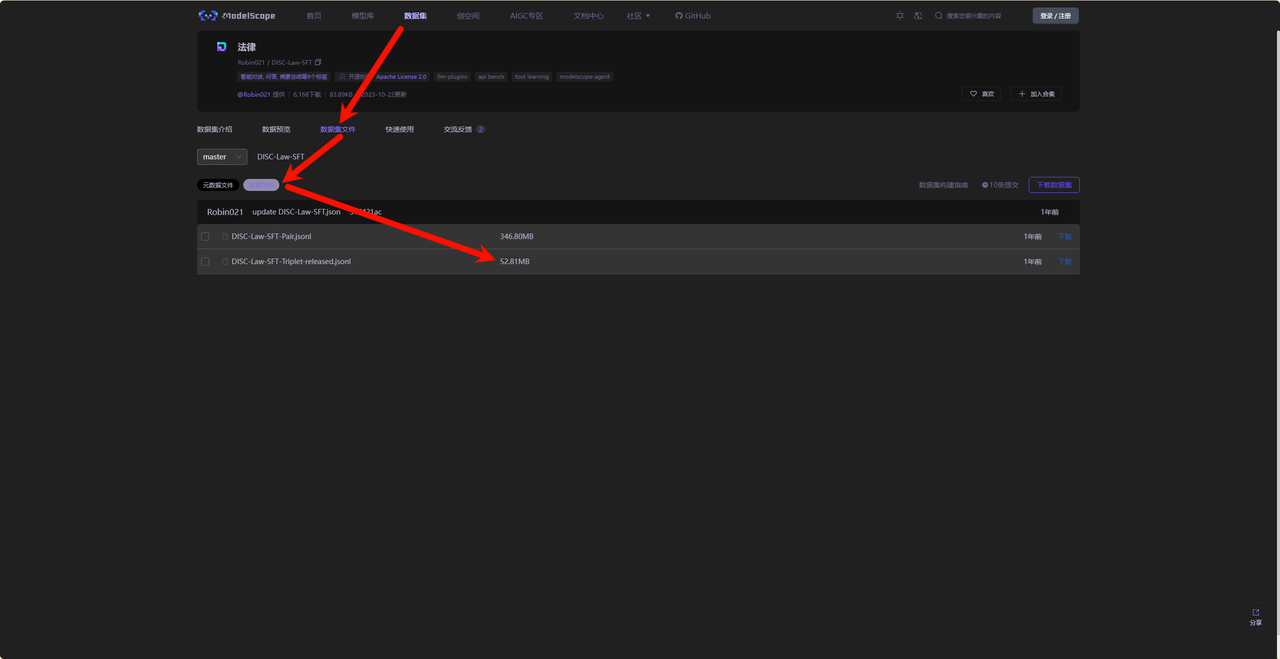Download DISC-Law-SFT-Triplet-released.jsonl via 下载 link
Screen dimensions: 1280x659
click(x=1065, y=262)
